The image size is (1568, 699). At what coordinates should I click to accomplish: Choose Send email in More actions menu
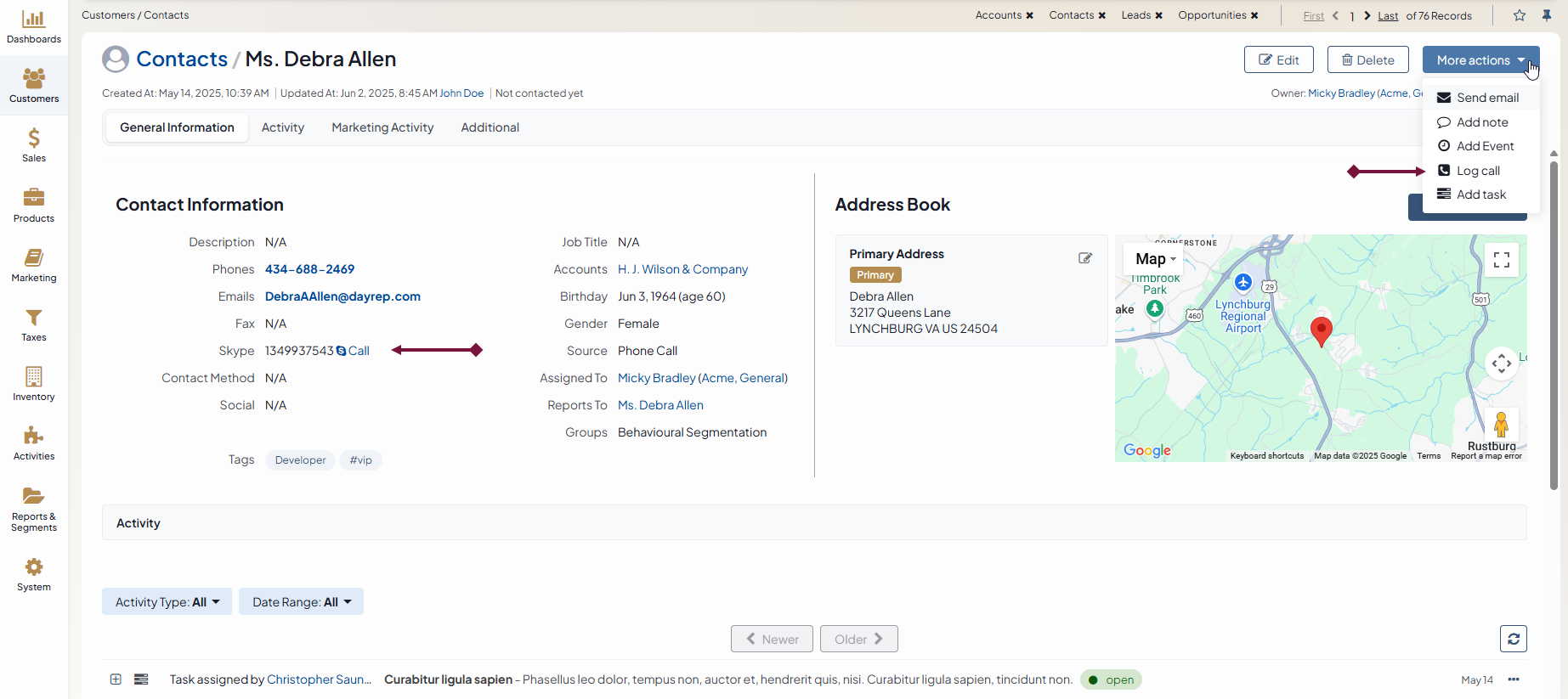click(x=1486, y=98)
